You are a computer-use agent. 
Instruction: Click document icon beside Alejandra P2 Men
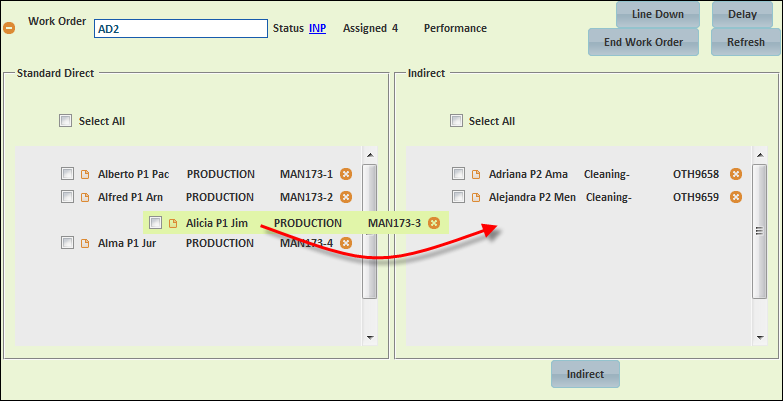tap(476, 197)
